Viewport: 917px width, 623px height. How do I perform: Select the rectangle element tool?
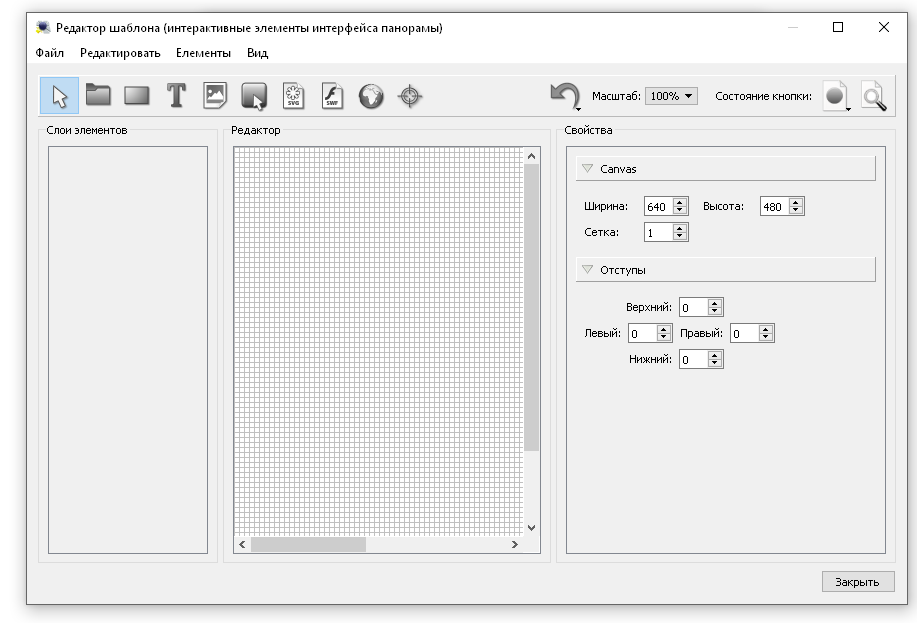(136, 96)
